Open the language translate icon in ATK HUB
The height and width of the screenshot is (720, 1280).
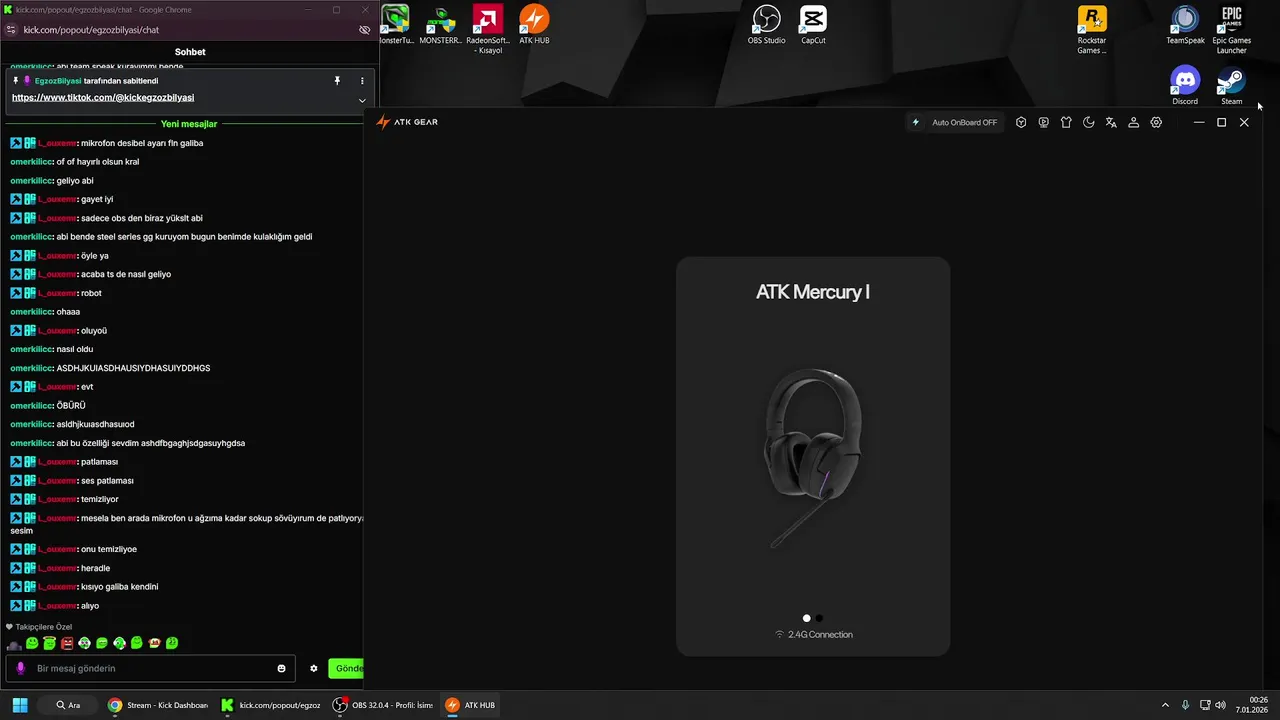tap(1111, 122)
